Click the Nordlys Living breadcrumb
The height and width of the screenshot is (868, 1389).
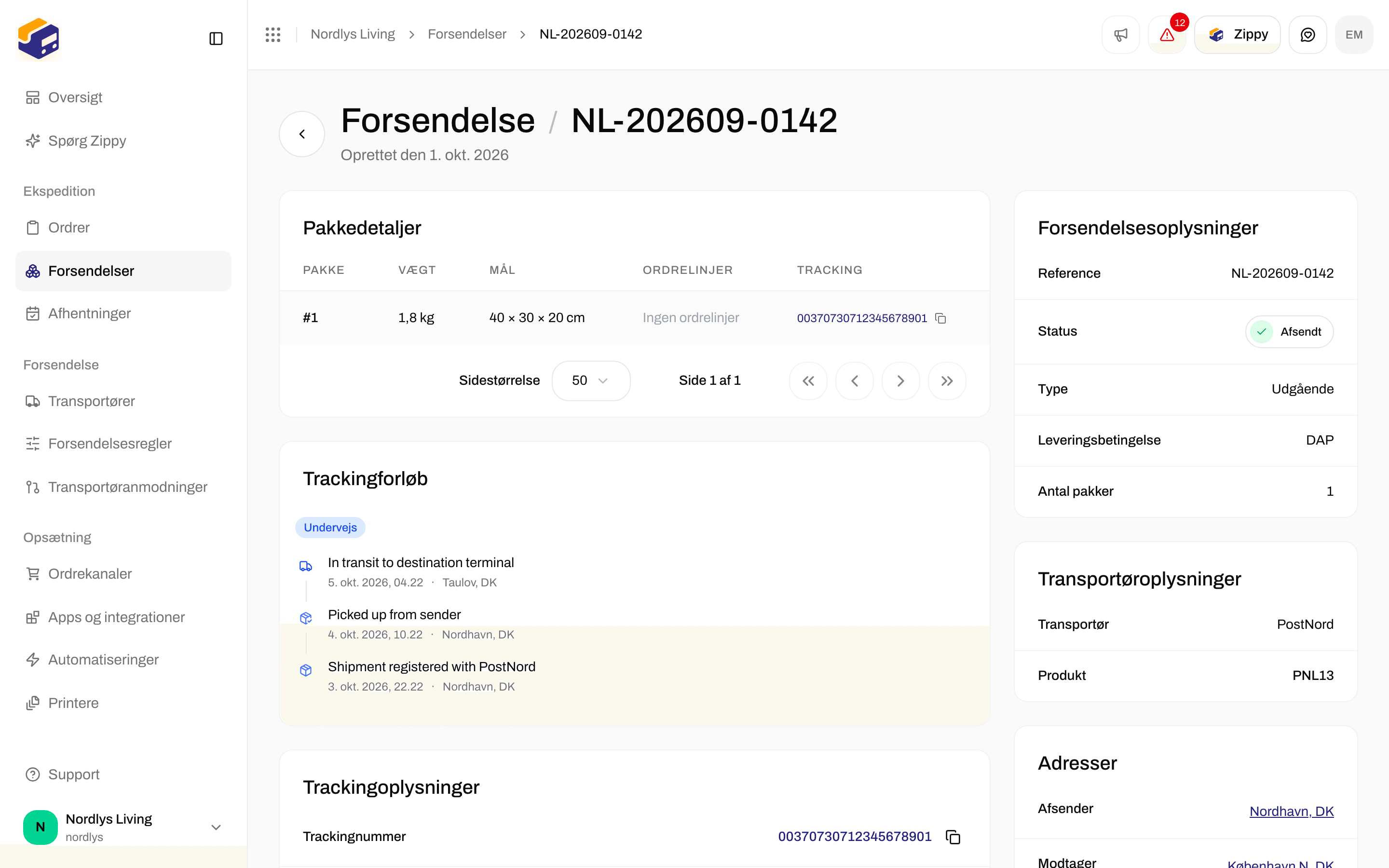click(x=353, y=34)
